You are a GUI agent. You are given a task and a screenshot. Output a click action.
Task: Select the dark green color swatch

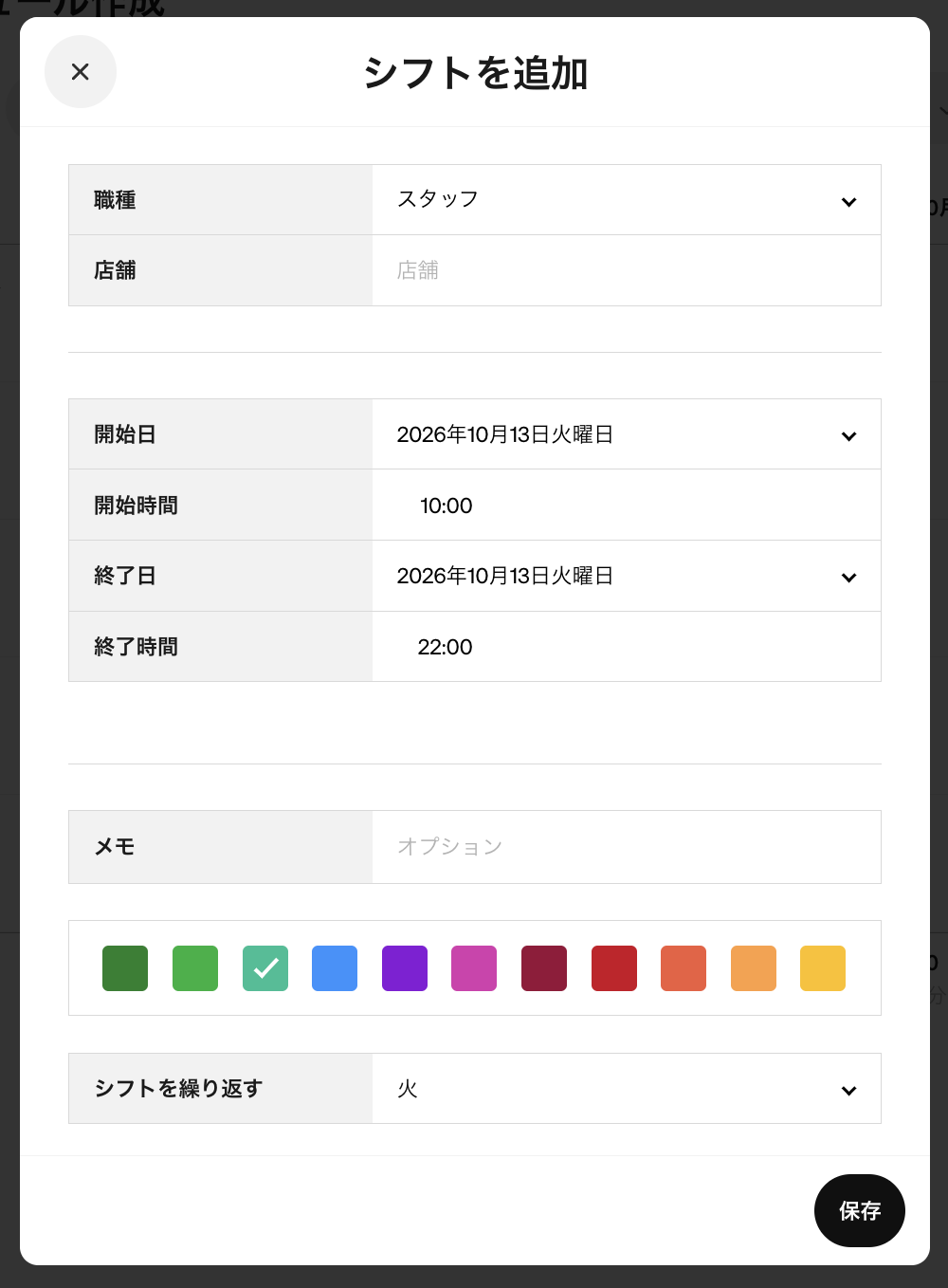click(x=125, y=968)
